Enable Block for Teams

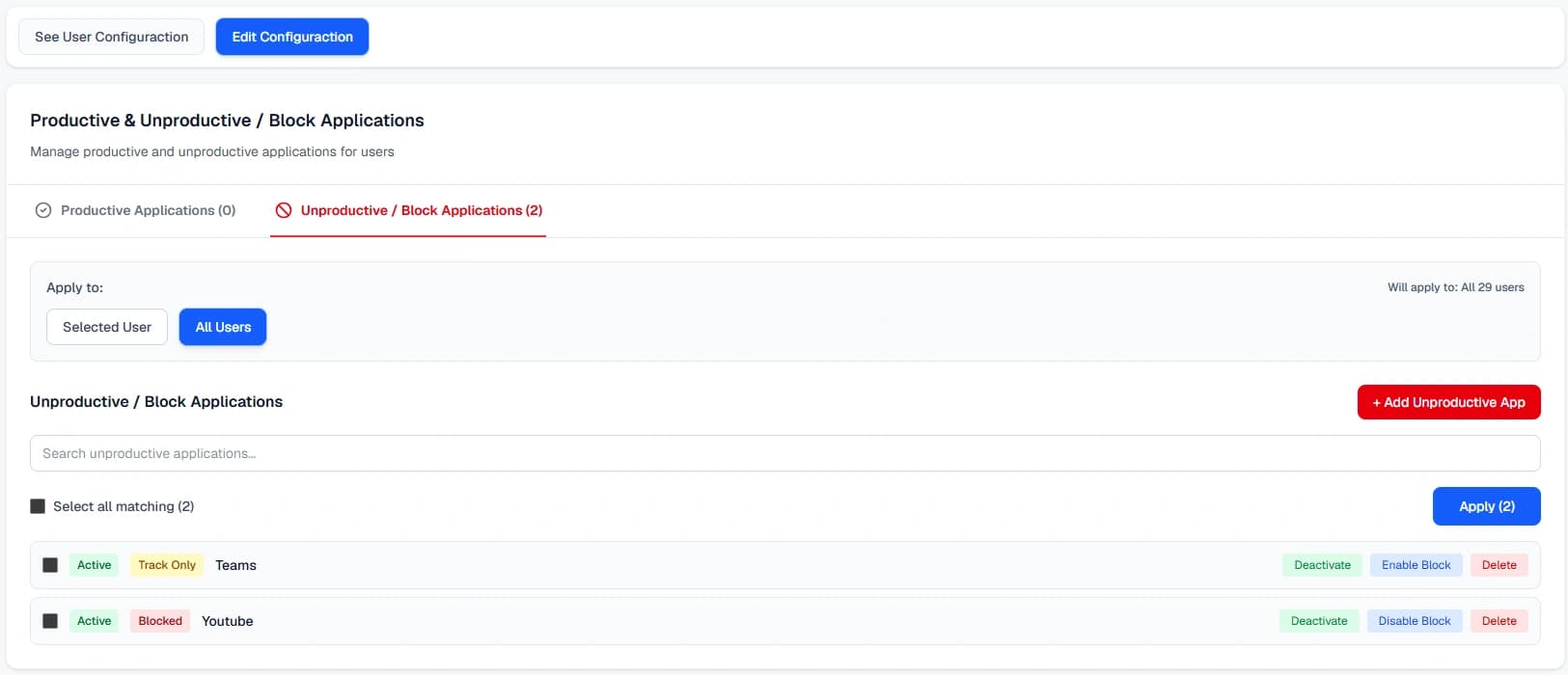1416,565
